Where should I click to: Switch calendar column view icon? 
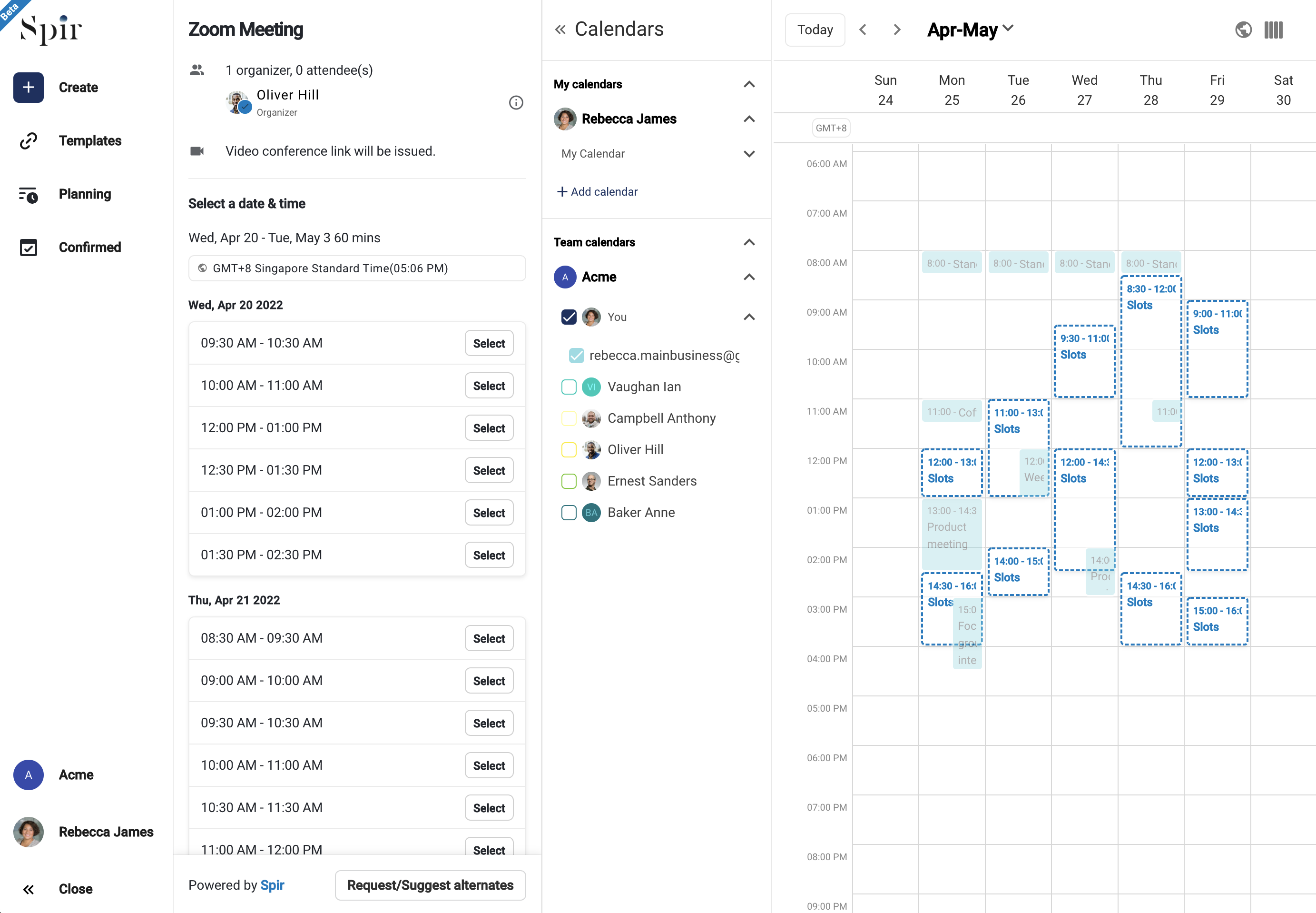1273,29
